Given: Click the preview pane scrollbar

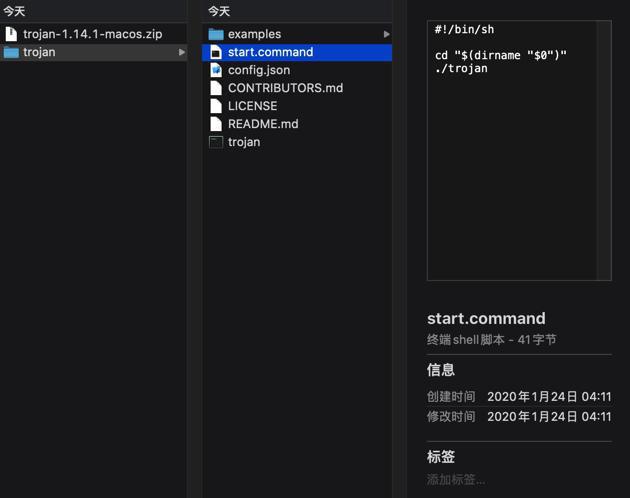Looking at the screenshot, I should point(604,150).
